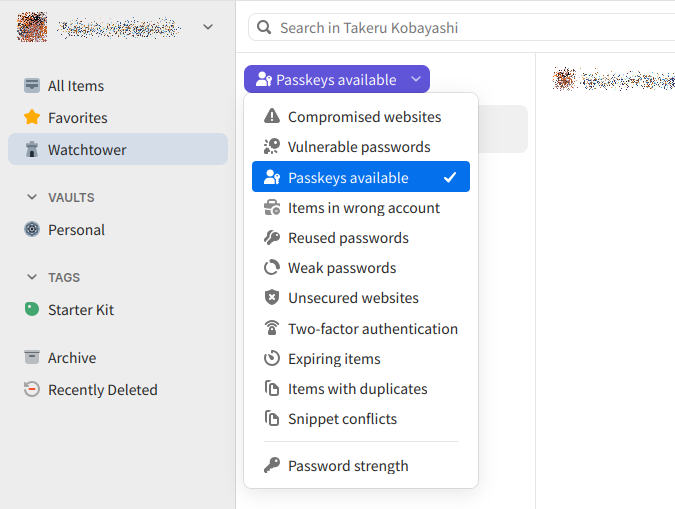Select the Favorites star icon
This screenshot has height=509, width=675.
tap(32, 117)
